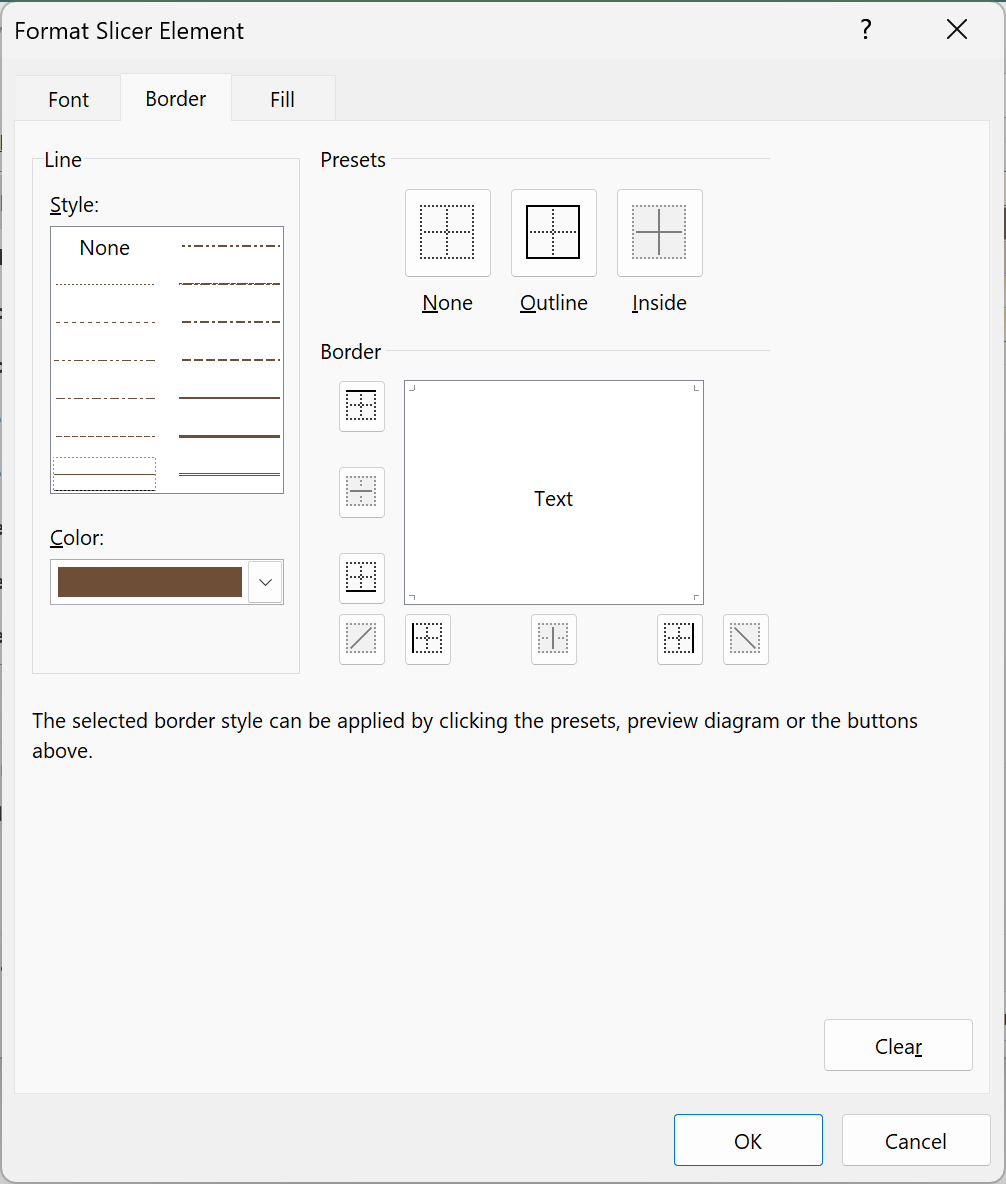1006x1184 pixels.
Task: Toggle the inside horizontal border button
Action: (362, 492)
